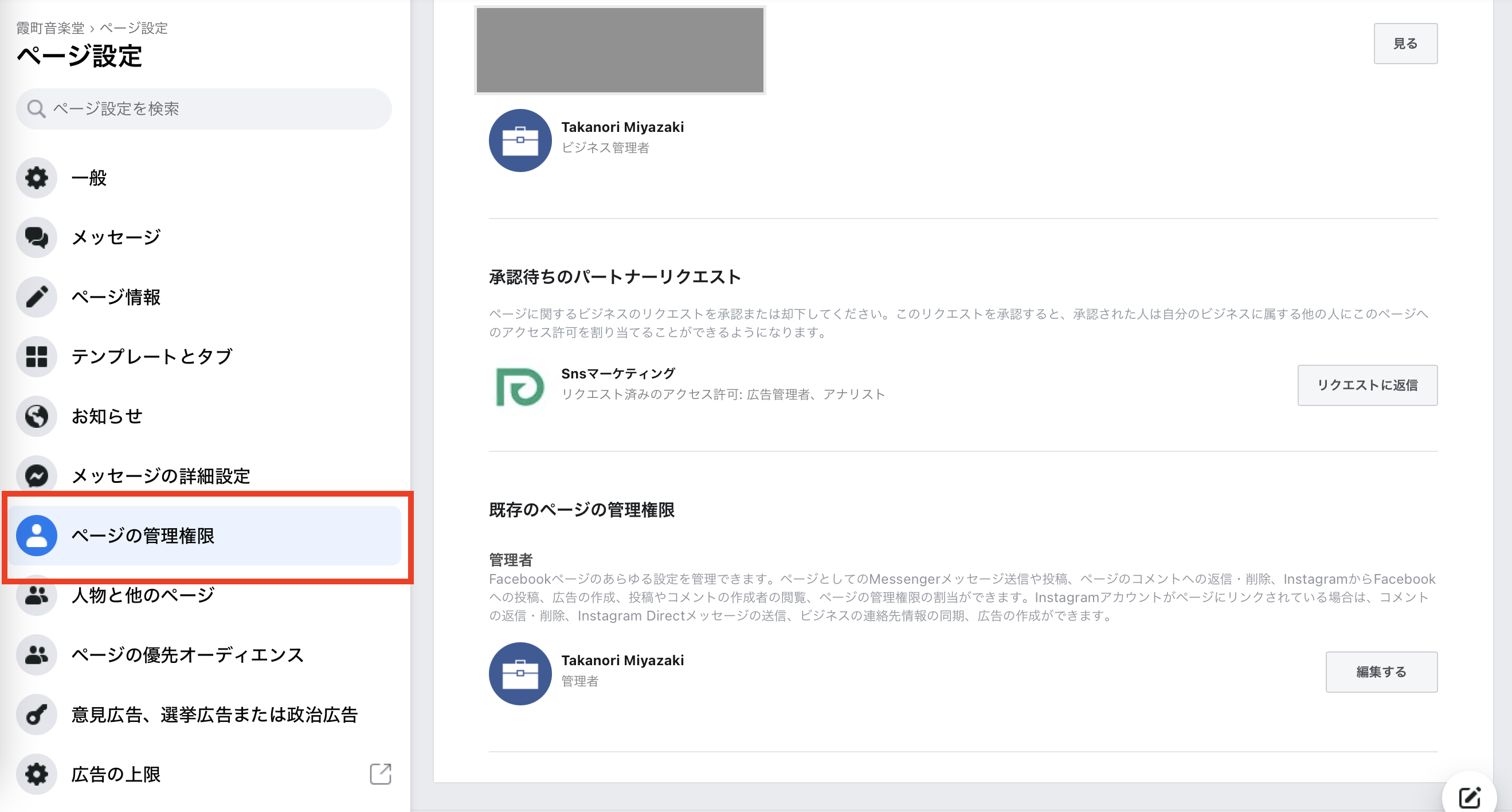The height and width of the screenshot is (812, 1512).
Task: Focus the ページ設定を検索 search field
Action: point(203,108)
